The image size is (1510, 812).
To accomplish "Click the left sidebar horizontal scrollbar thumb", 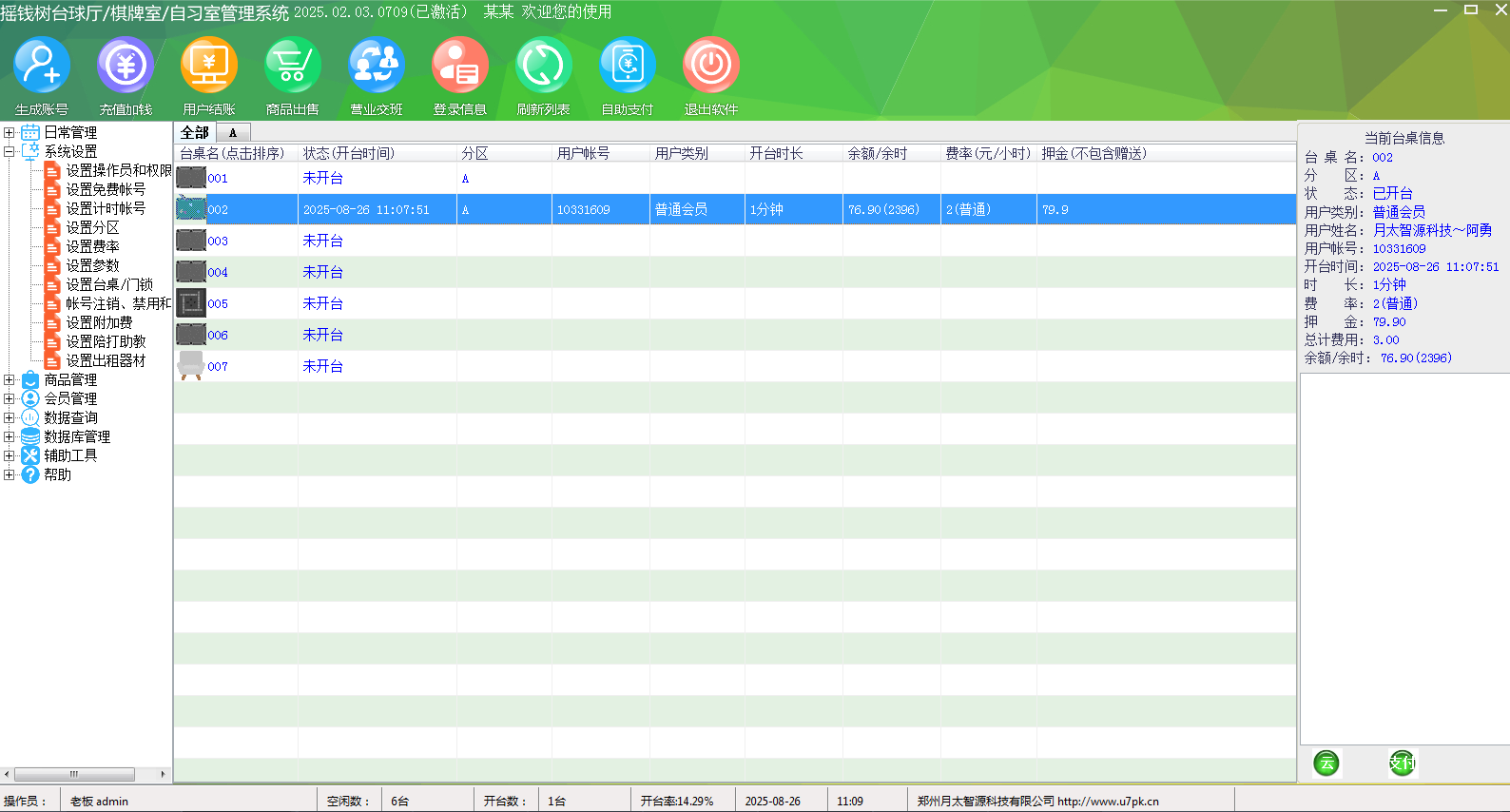I will 74,774.
